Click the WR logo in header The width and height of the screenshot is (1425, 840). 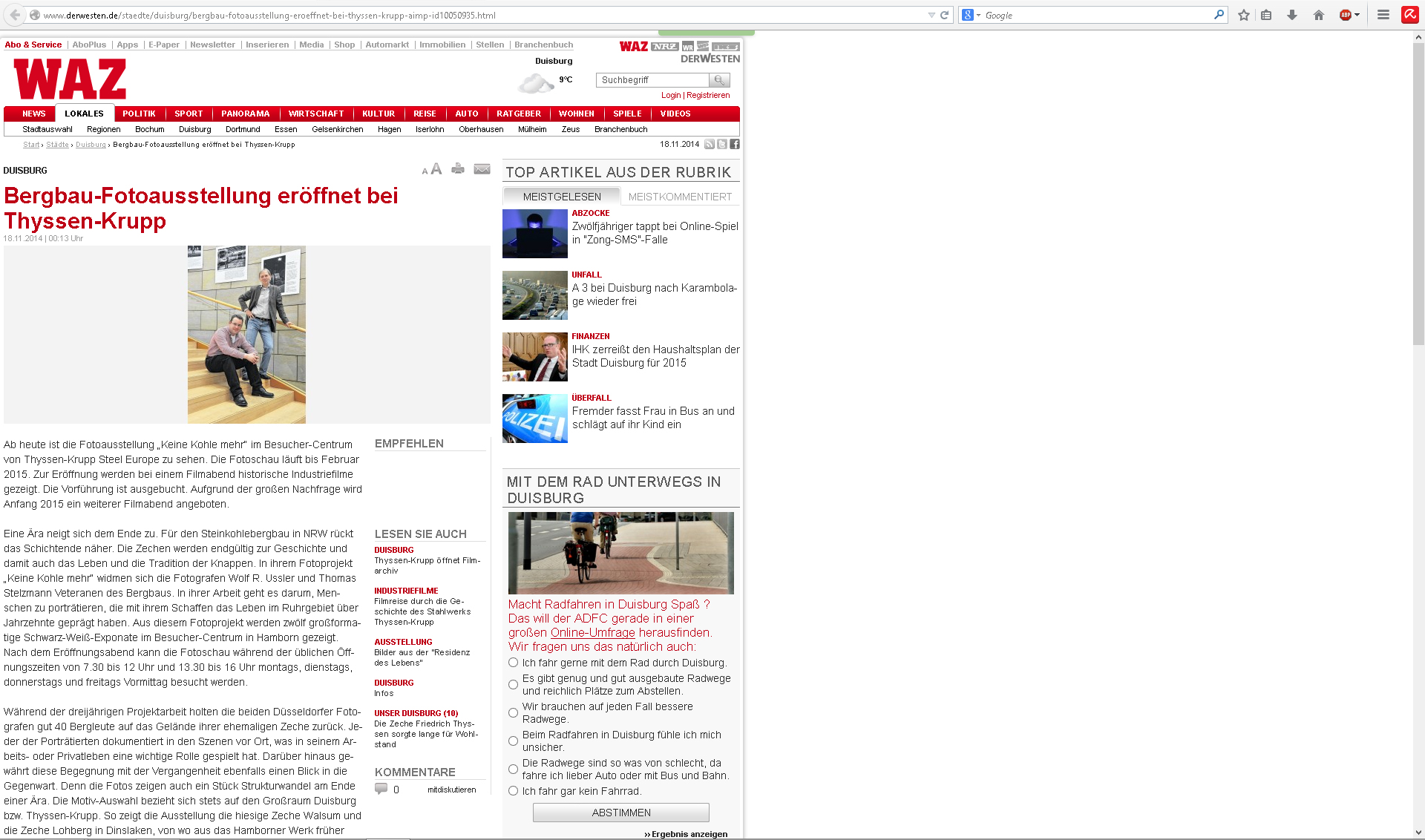(688, 47)
